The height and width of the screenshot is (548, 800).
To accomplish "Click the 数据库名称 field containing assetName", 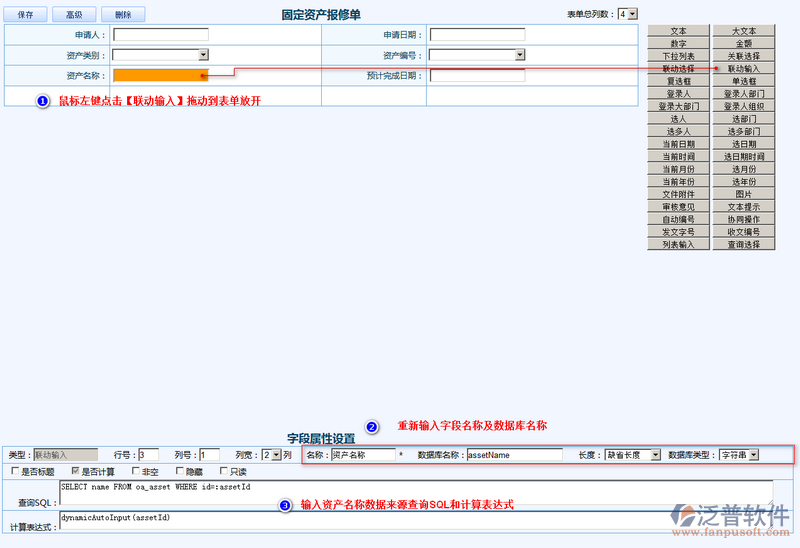I will point(515,455).
